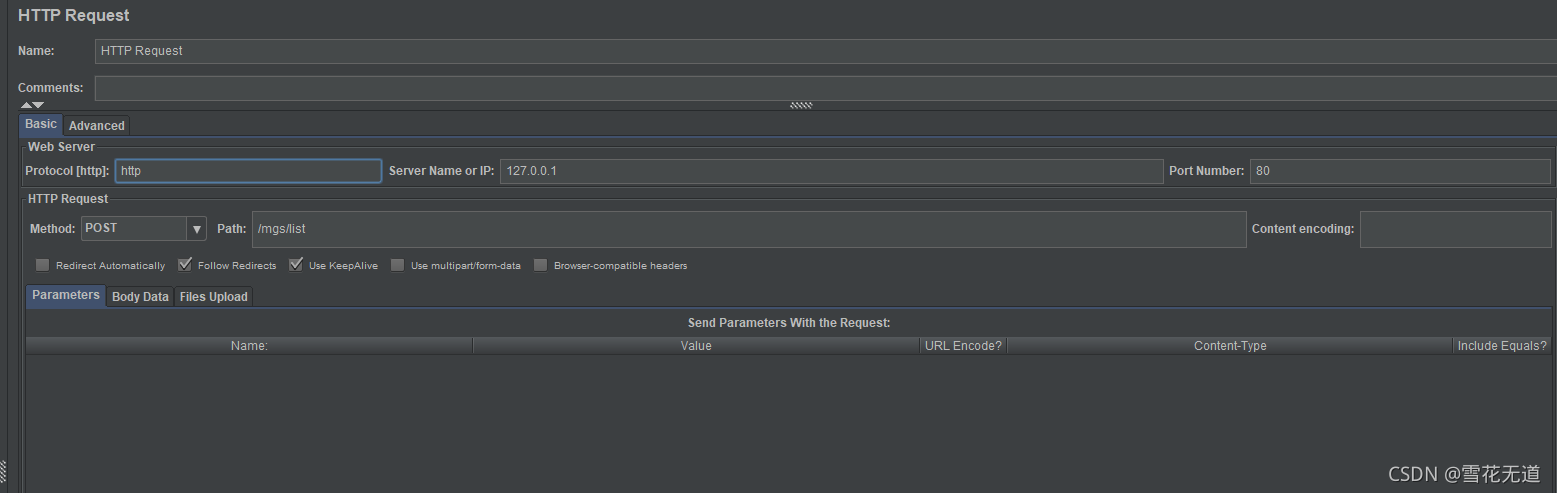
Task: Click the splitter grip below Comments field
Action: pyautogui.click(x=801, y=105)
